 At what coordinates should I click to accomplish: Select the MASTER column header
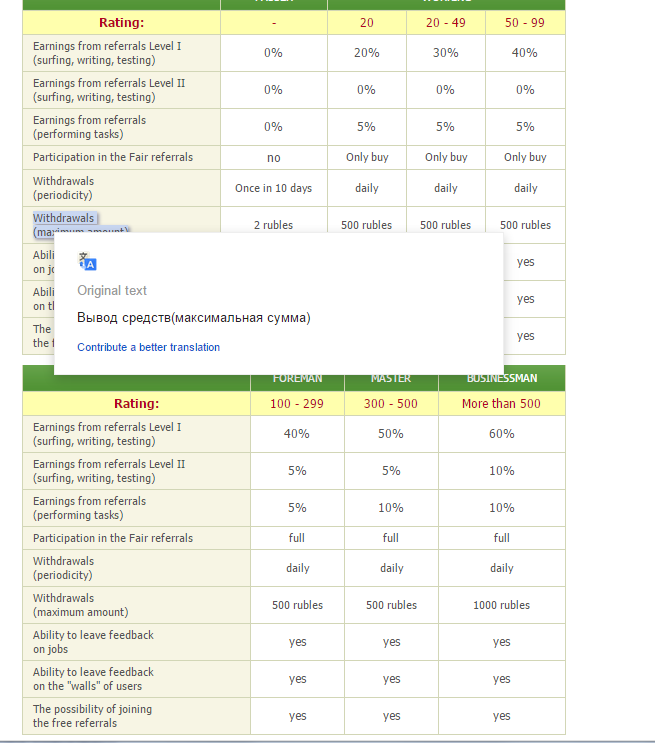click(x=391, y=379)
